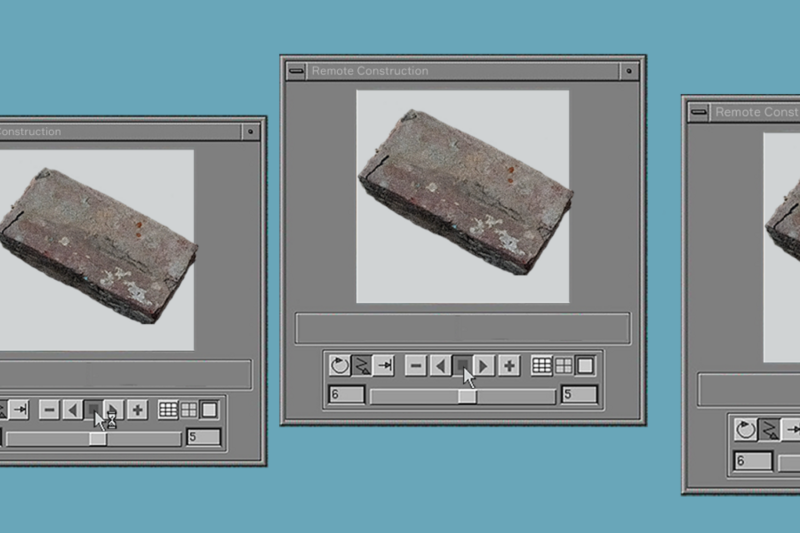Switch to single-pane view in left window

(209, 409)
